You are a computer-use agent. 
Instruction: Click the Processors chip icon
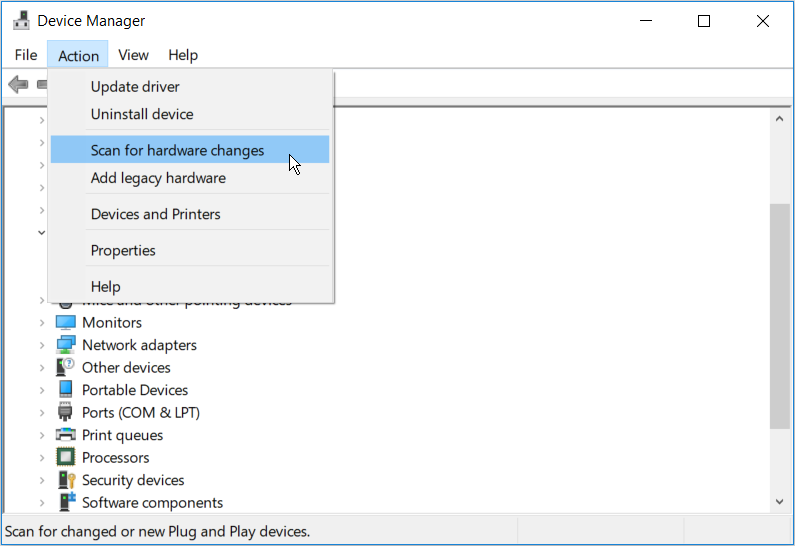tap(65, 457)
